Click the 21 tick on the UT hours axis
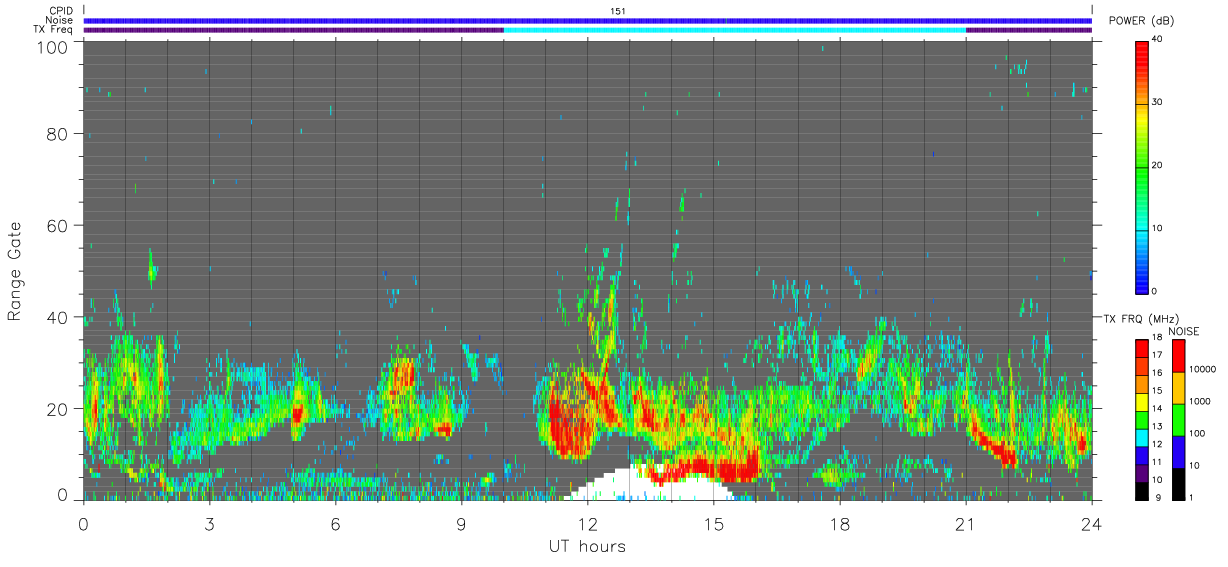Screen dimensions: 1228x567 [965, 524]
